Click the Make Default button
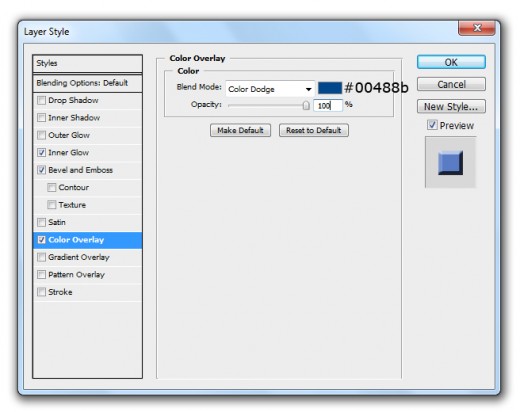 (240, 130)
